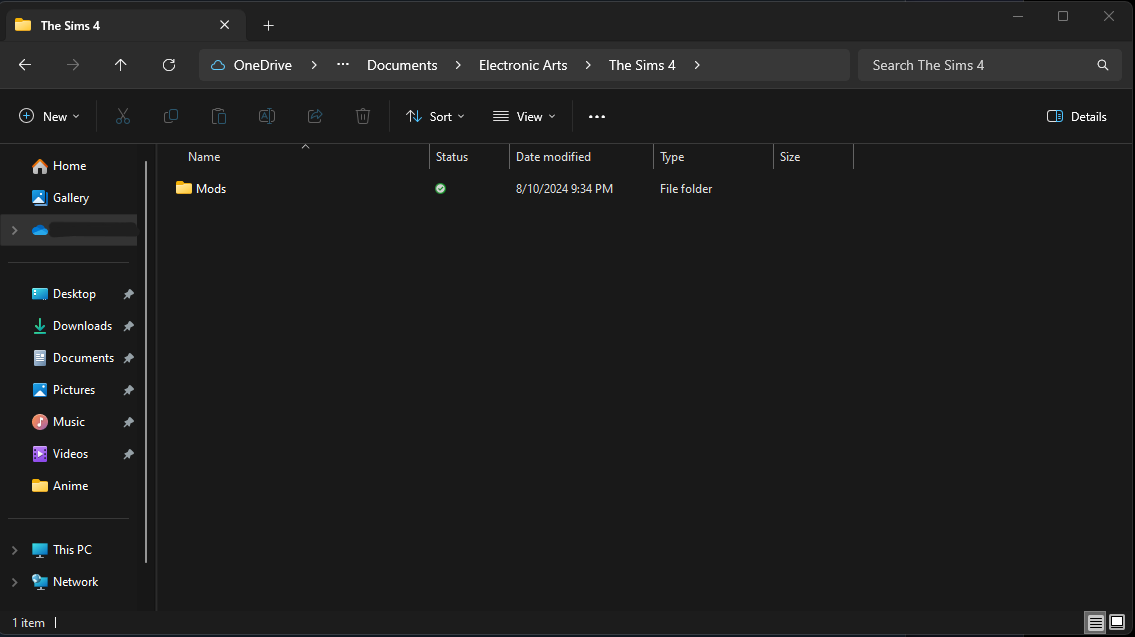Viewport: 1135px width, 637px height.
Task: Click the Paste clipboard icon
Action: click(x=219, y=117)
